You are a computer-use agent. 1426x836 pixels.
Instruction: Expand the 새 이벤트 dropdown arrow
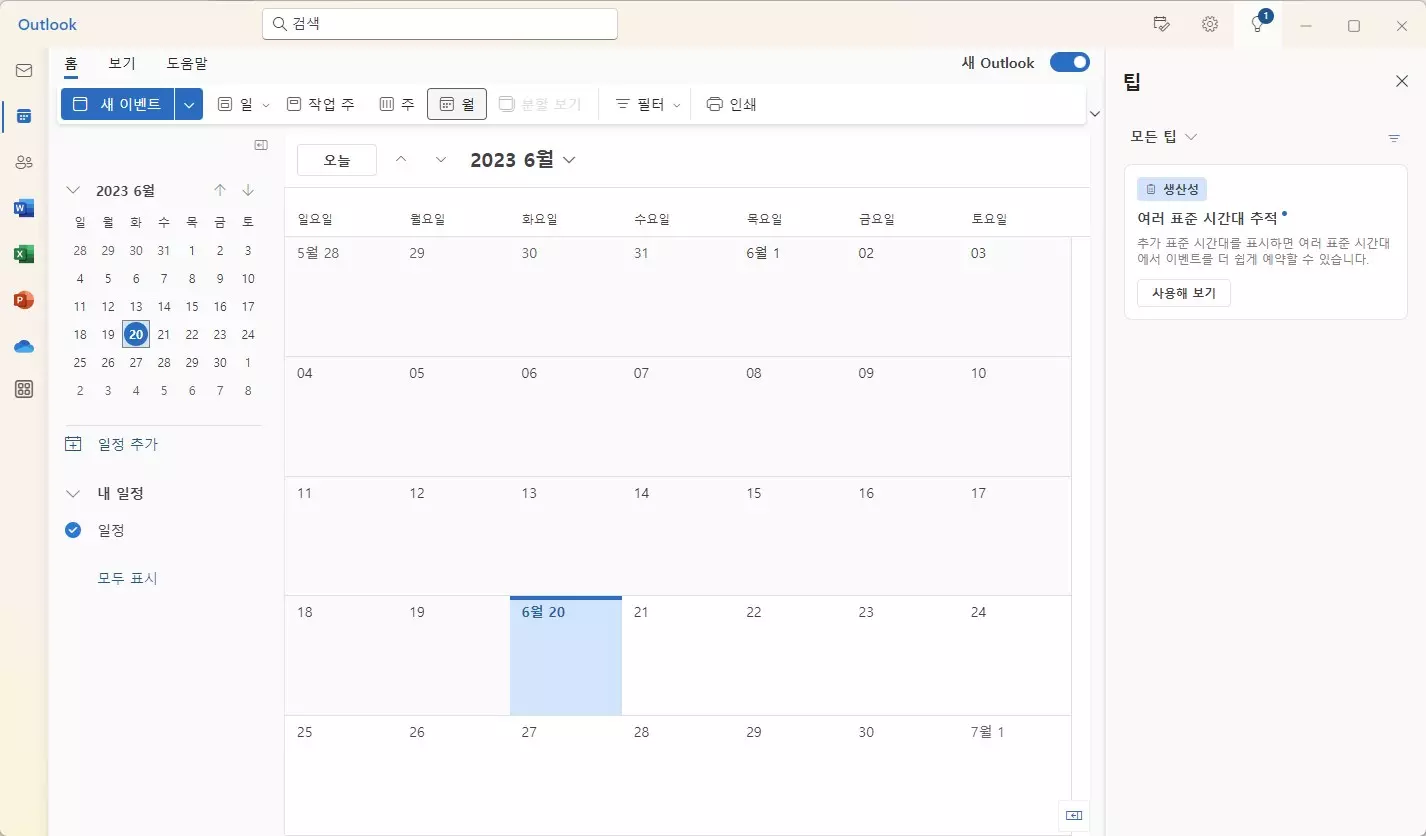point(189,103)
